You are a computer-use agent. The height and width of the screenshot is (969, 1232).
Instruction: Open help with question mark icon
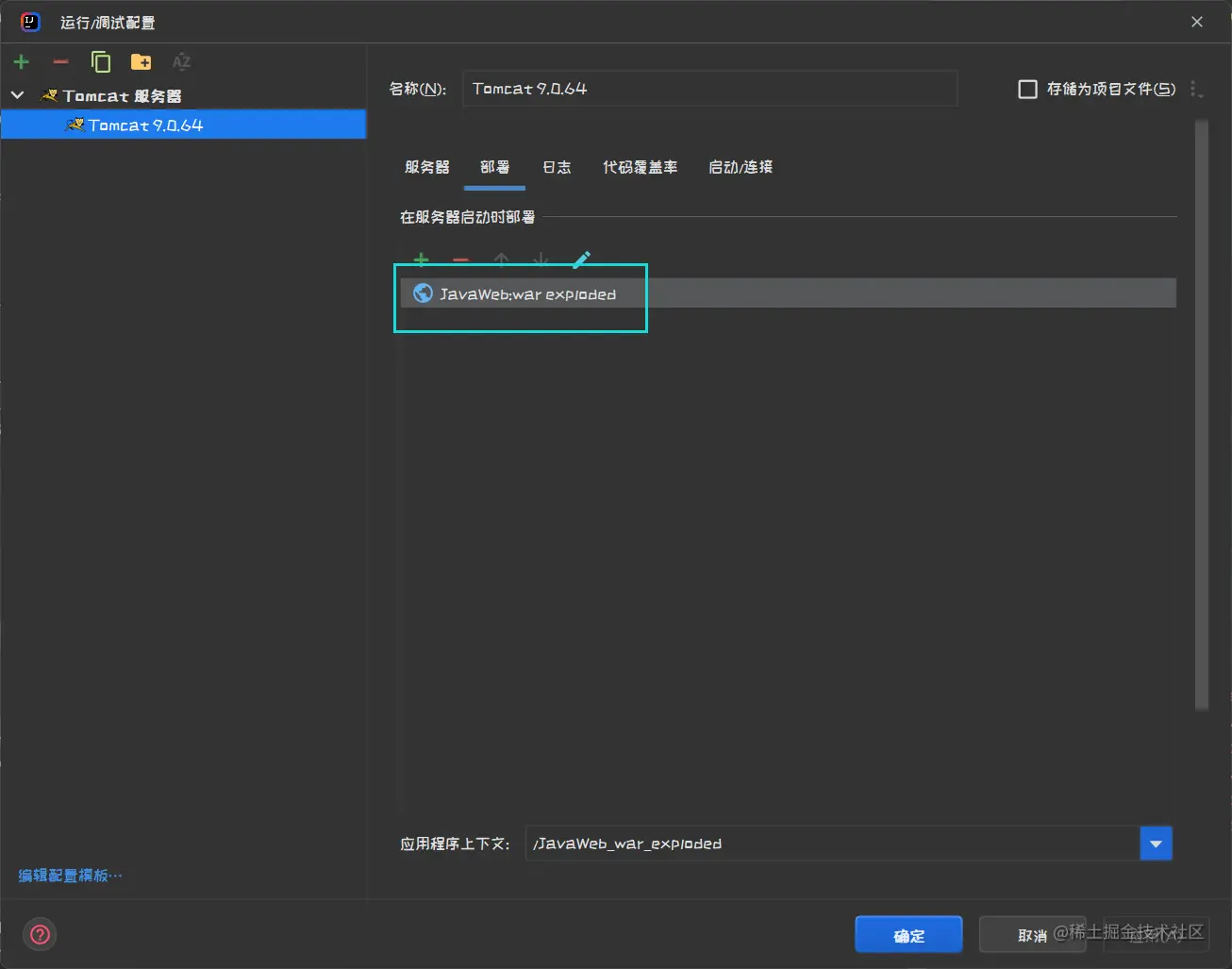(x=40, y=934)
